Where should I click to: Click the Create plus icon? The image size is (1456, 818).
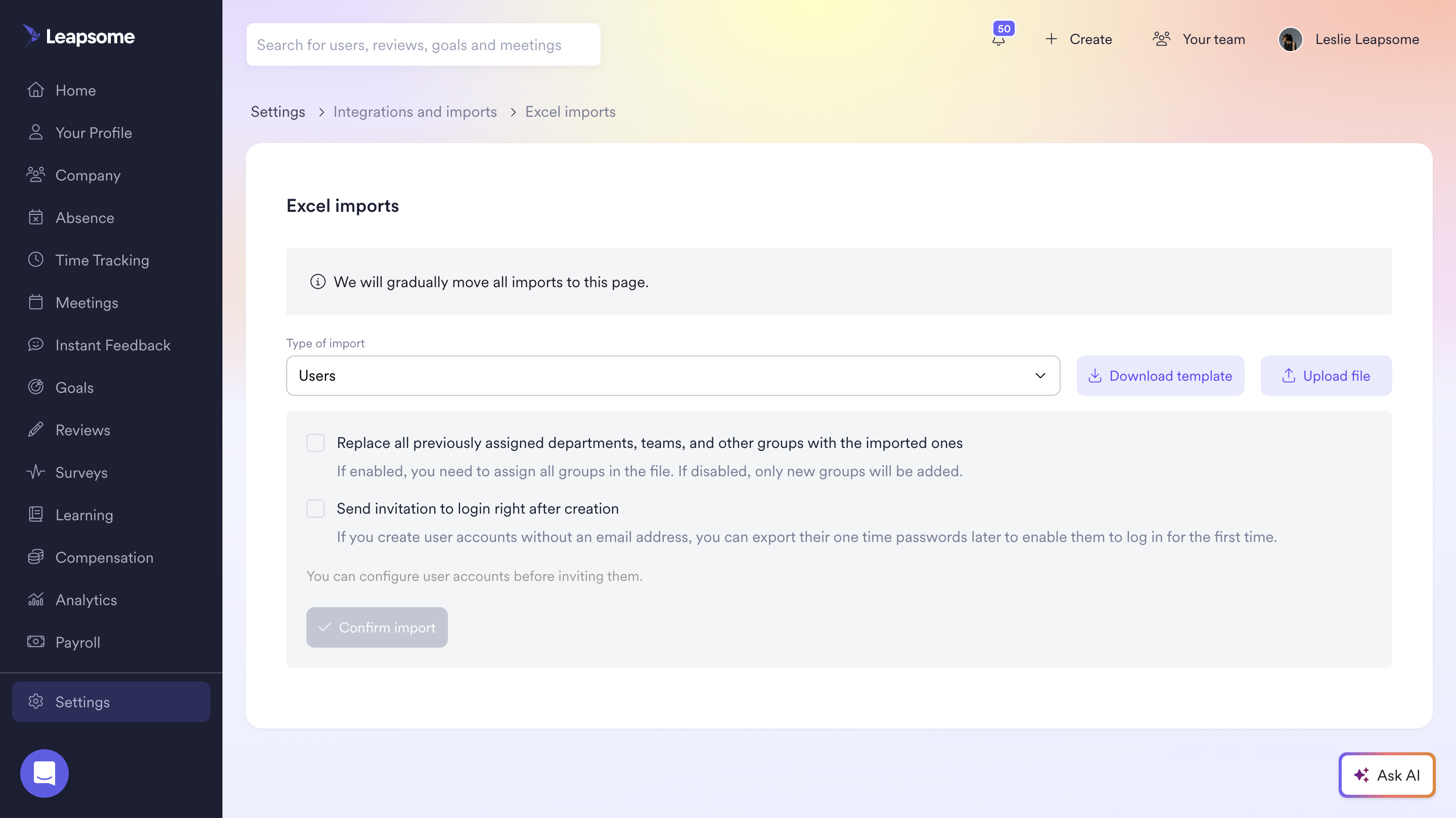pos(1051,38)
